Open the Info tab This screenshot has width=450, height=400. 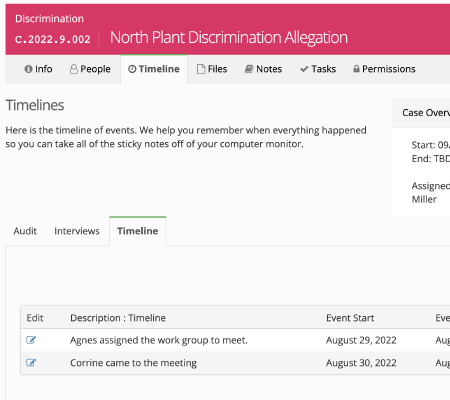click(x=38, y=69)
